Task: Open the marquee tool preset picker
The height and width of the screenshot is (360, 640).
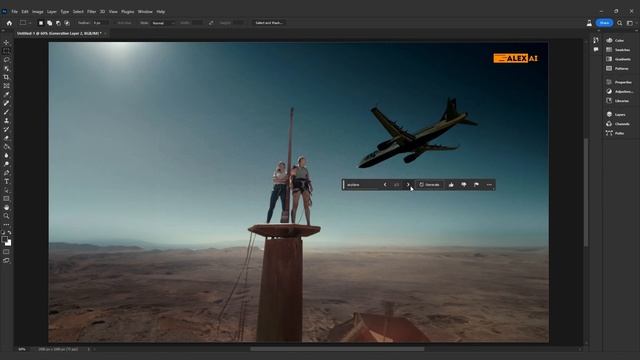Action: [25, 23]
